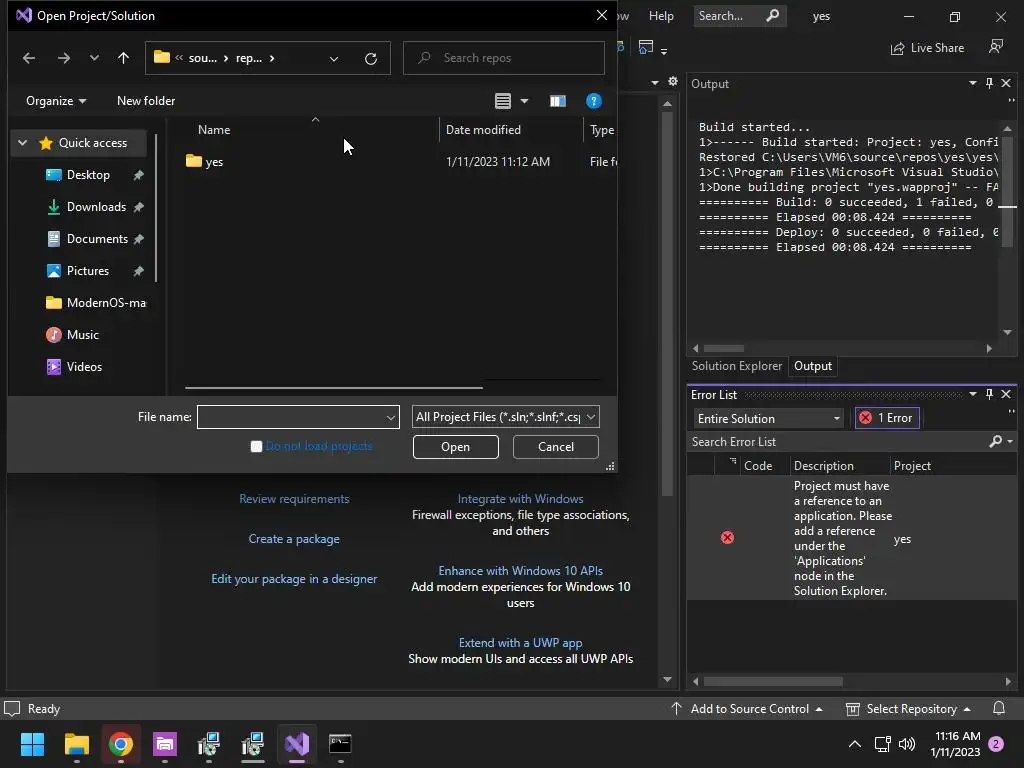Image resolution: width=1024 pixels, height=768 pixels.
Task: Sort the Error List by Code column
Action: pyautogui.click(x=758, y=466)
